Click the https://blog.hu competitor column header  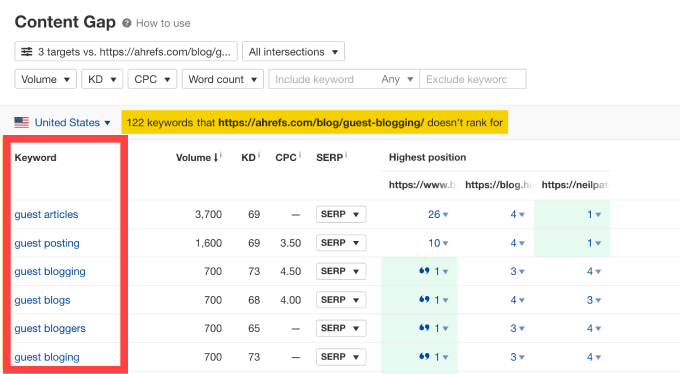499,185
